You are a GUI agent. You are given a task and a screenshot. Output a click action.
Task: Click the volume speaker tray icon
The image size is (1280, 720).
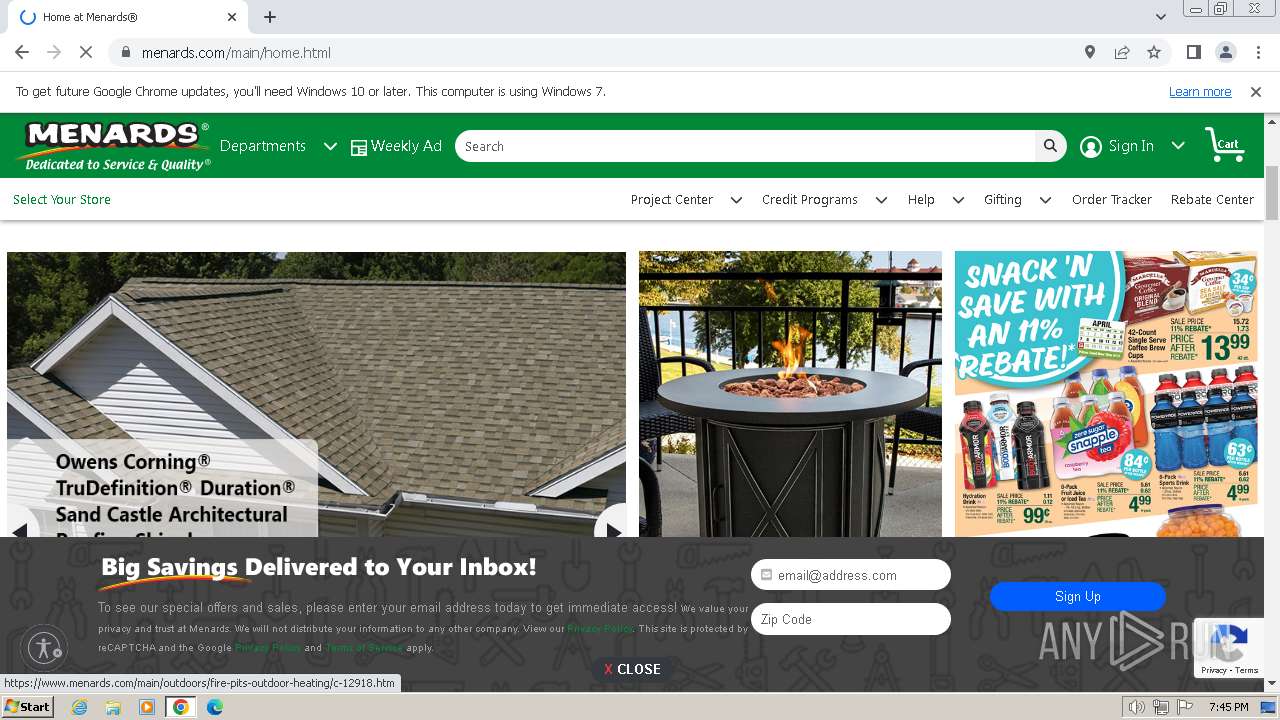1137,707
